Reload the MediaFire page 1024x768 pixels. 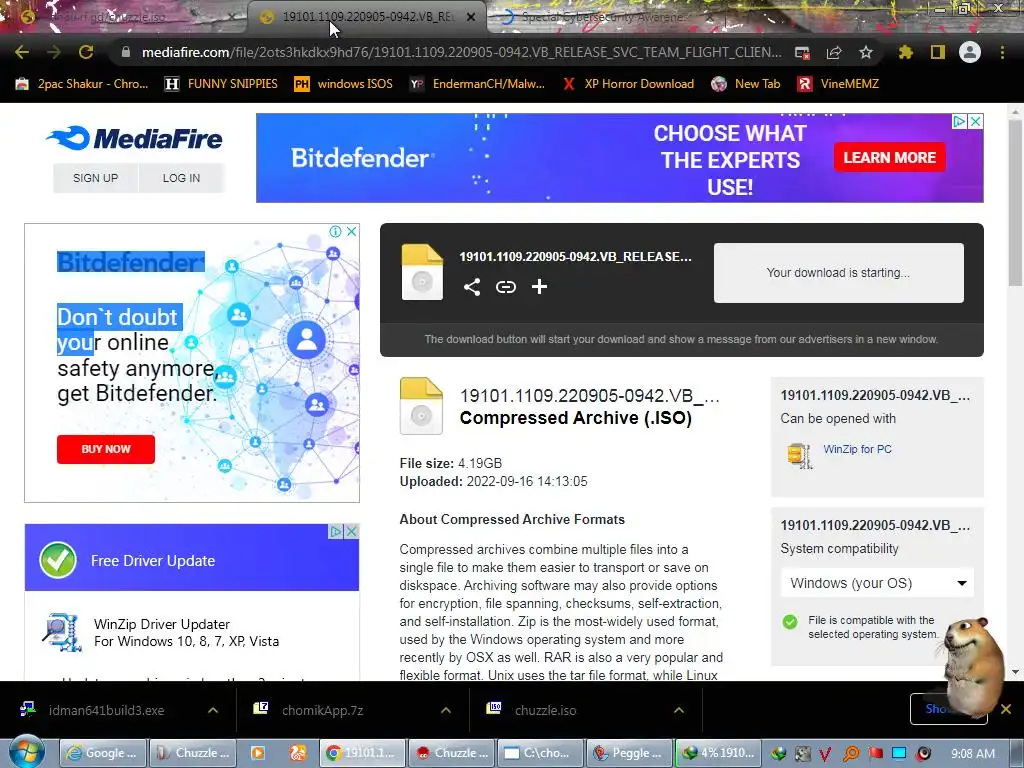tap(86, 52)
